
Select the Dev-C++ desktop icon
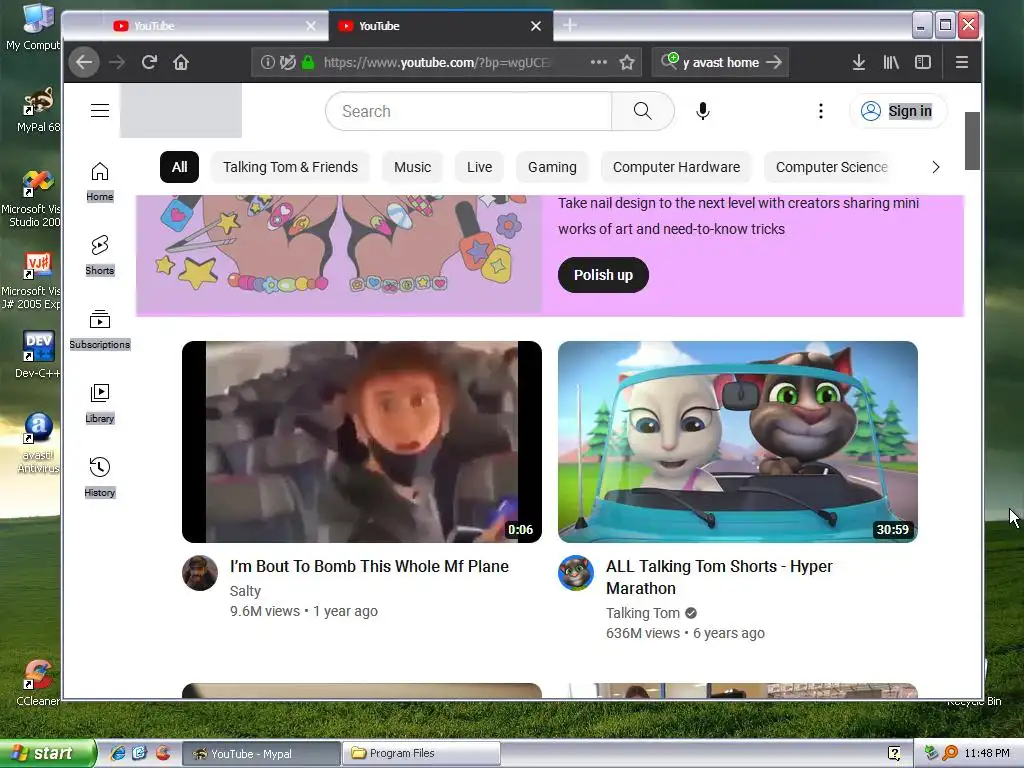pyautogui.click(x=37, y=355)
